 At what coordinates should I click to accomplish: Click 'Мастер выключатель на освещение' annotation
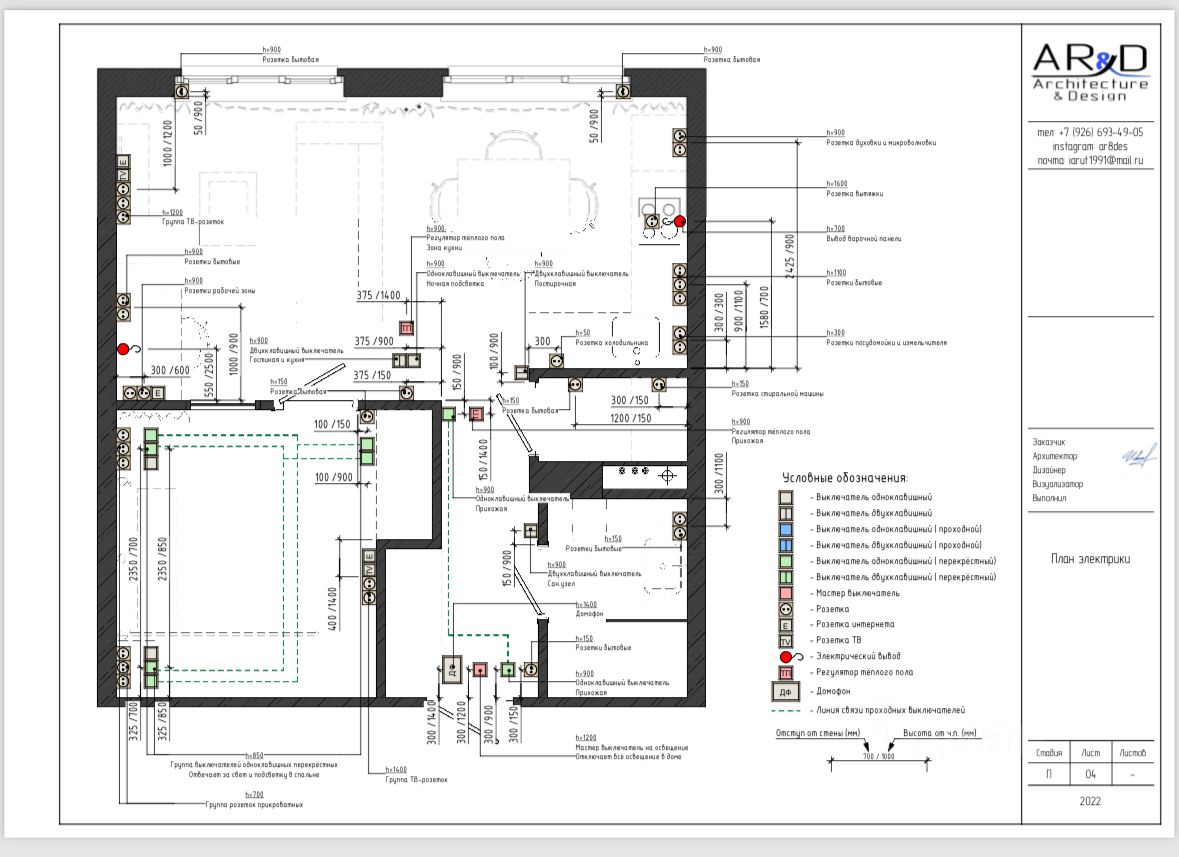click(x=632, y=747)
